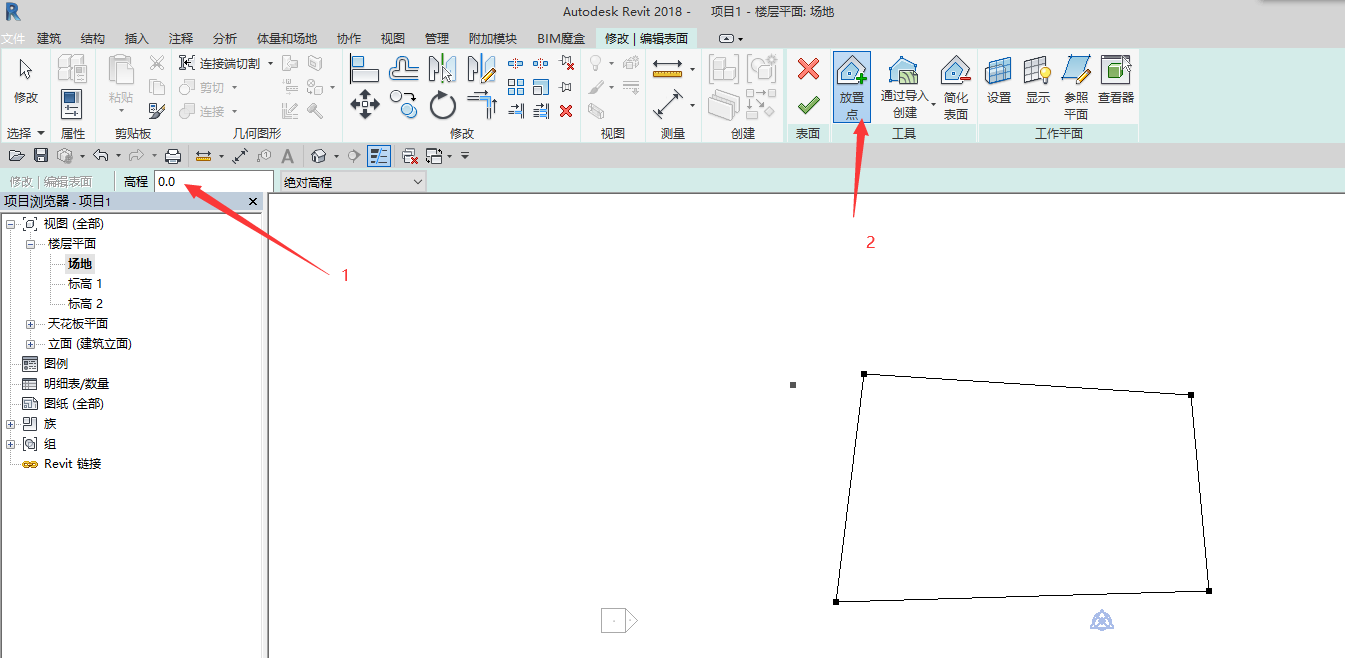The height and width of the screenshot is (658, 1345).
Task: Open the Undo history dropdown arrow
Action: (x=118, y=156)
